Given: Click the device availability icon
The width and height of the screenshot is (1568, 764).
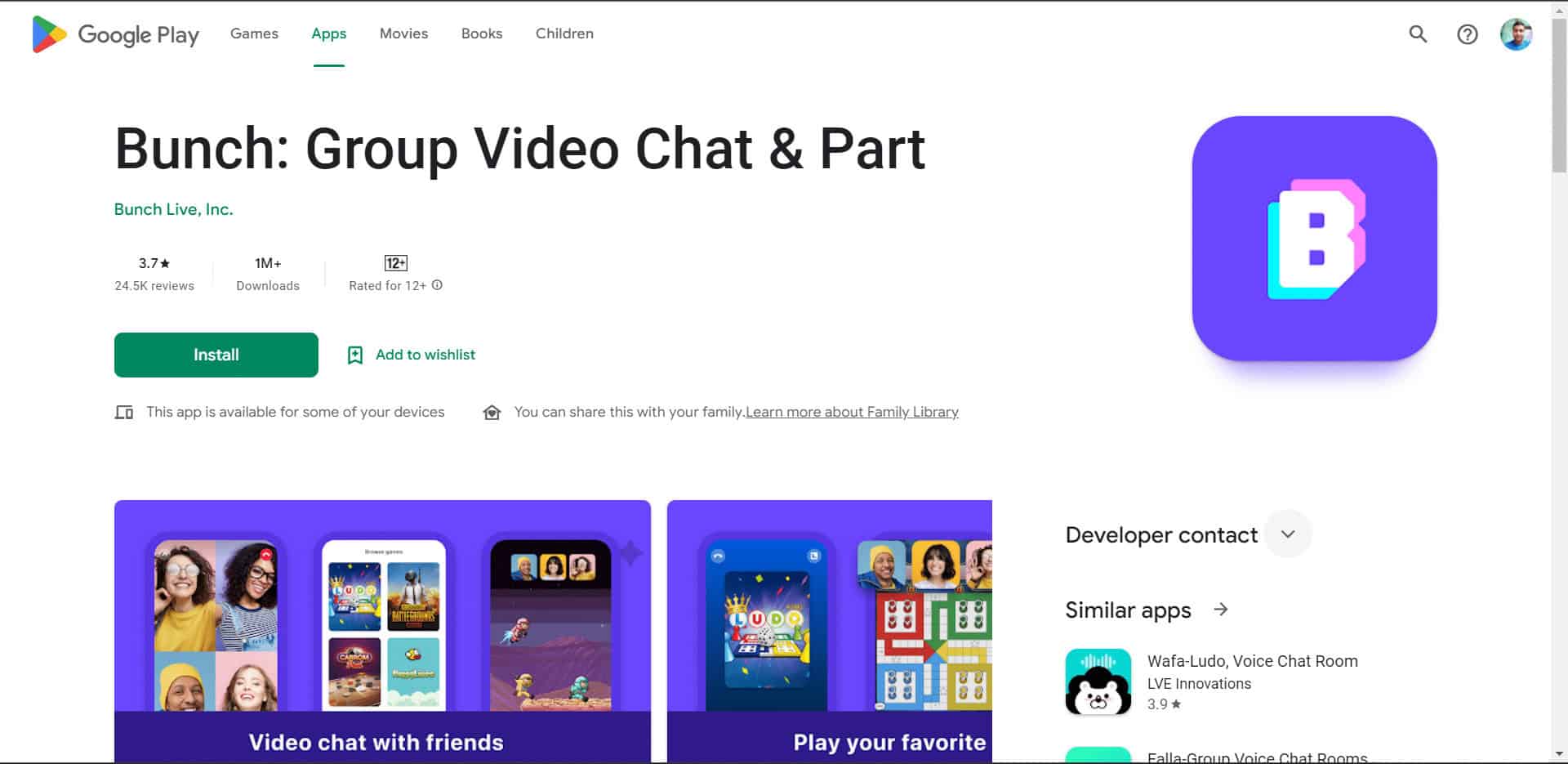Looking at the screenshot, I should (124, 412).
